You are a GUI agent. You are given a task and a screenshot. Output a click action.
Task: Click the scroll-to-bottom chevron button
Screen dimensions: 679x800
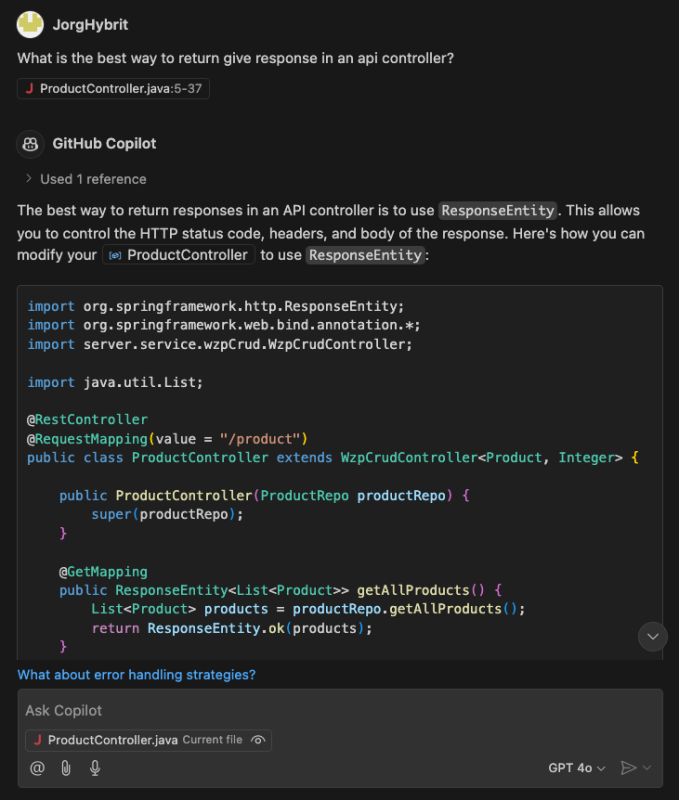(x=652, y=636)
